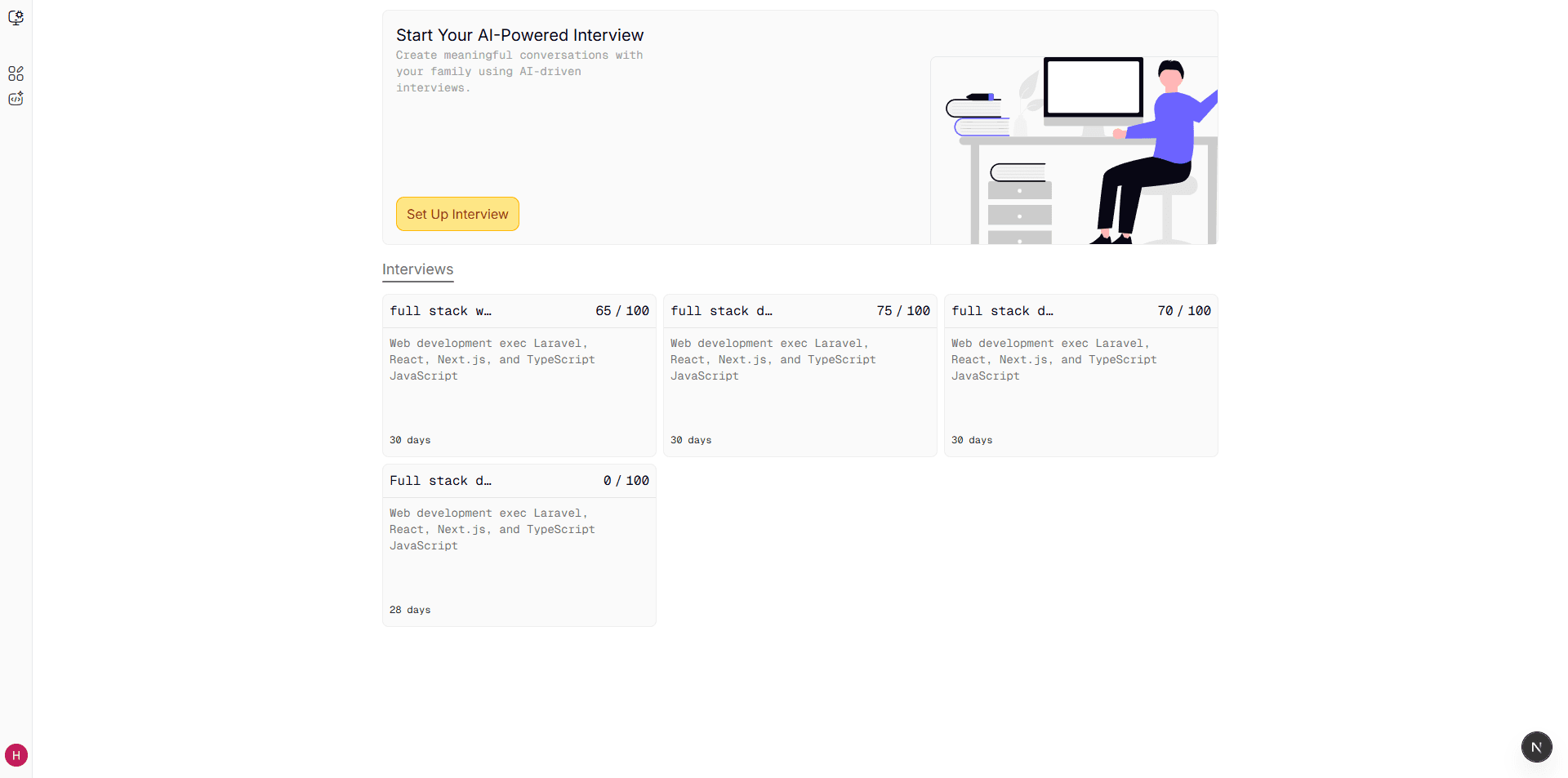Open the 'full stack w…' interview card title
This screenshot has height=778, width=1568.
tap(440, 311)
